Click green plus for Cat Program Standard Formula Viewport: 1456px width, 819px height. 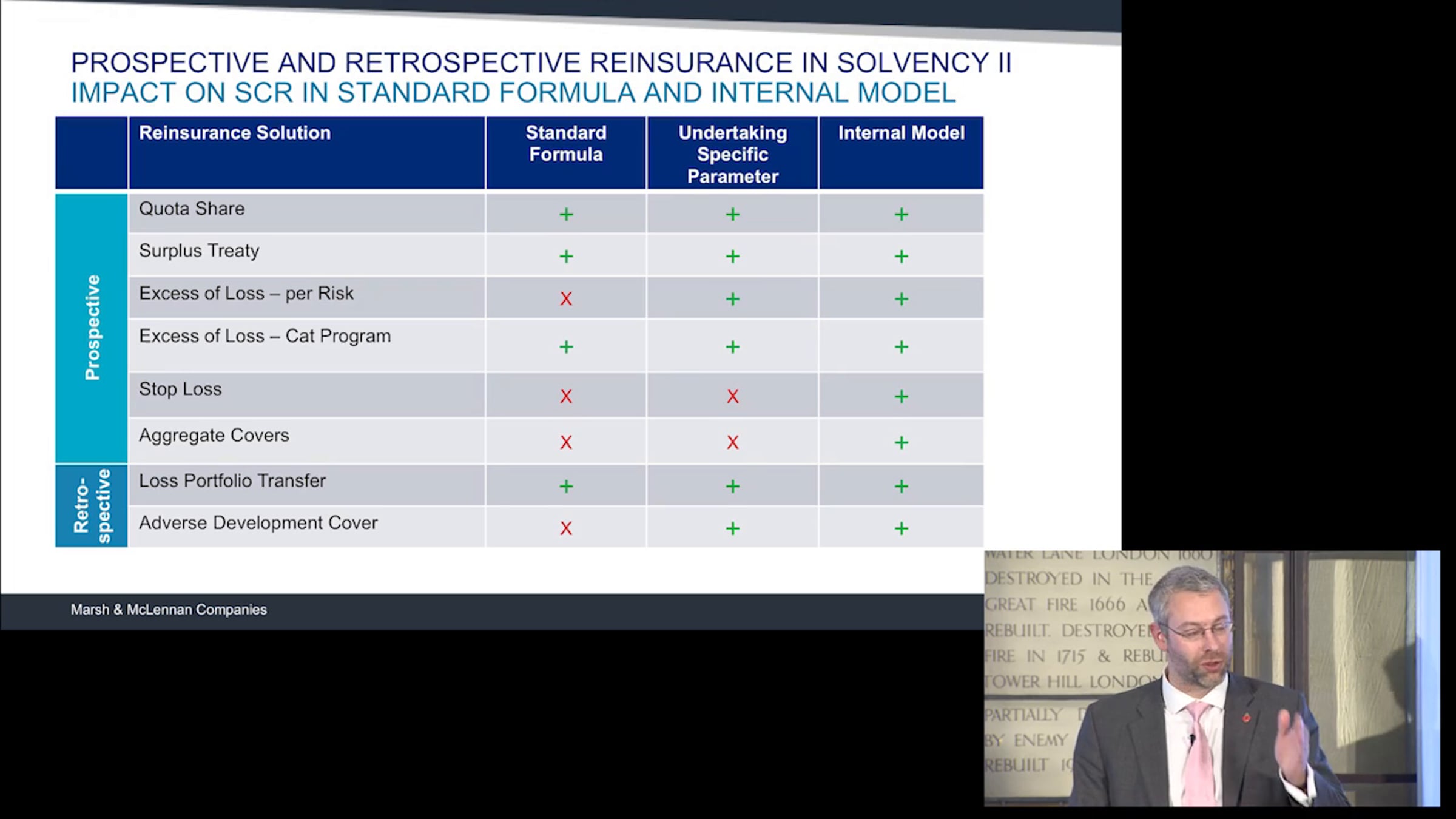click(x=565, y=346)
